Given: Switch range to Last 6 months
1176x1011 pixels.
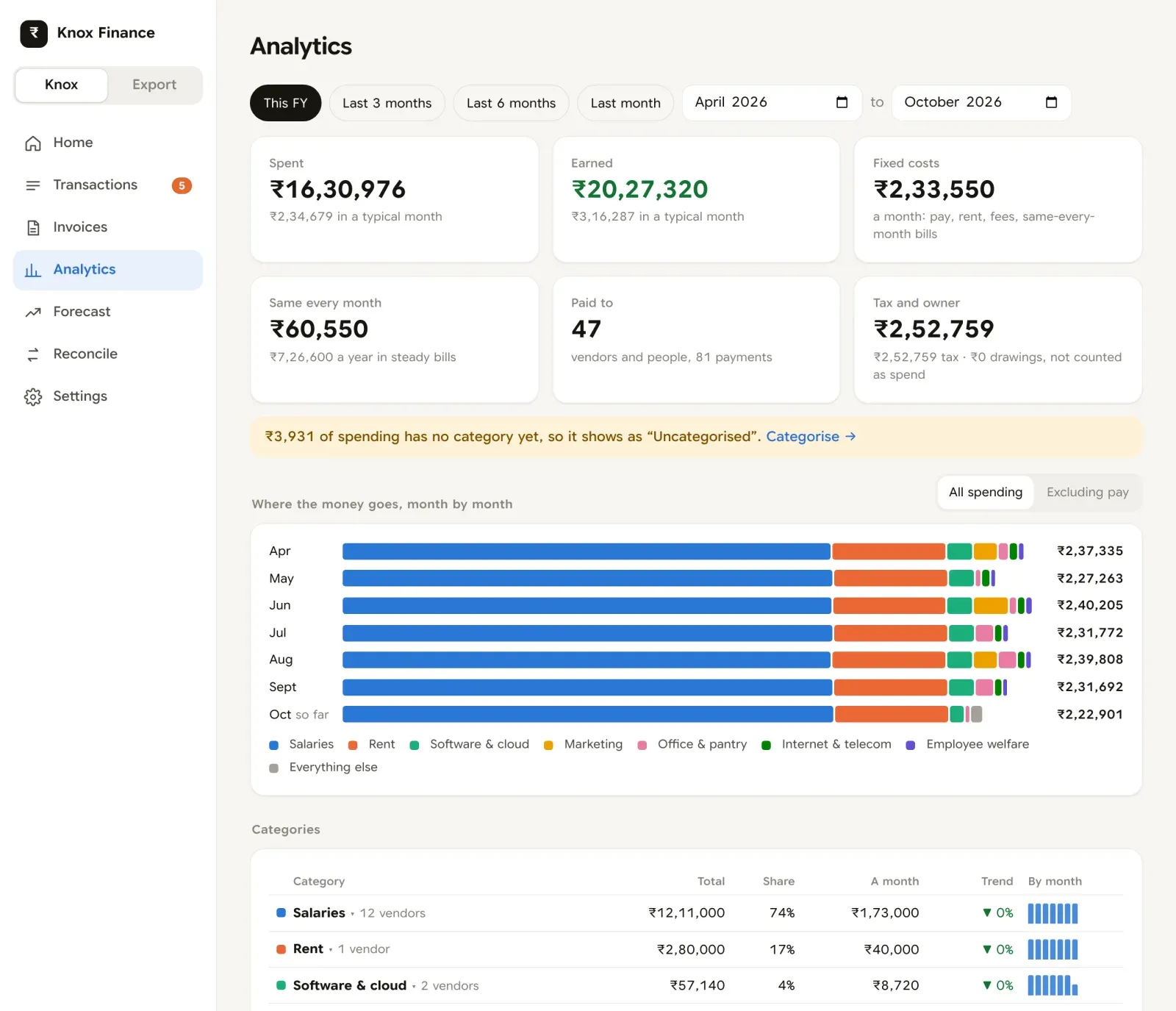Looking at the screenshot, I should click(512, 103).
